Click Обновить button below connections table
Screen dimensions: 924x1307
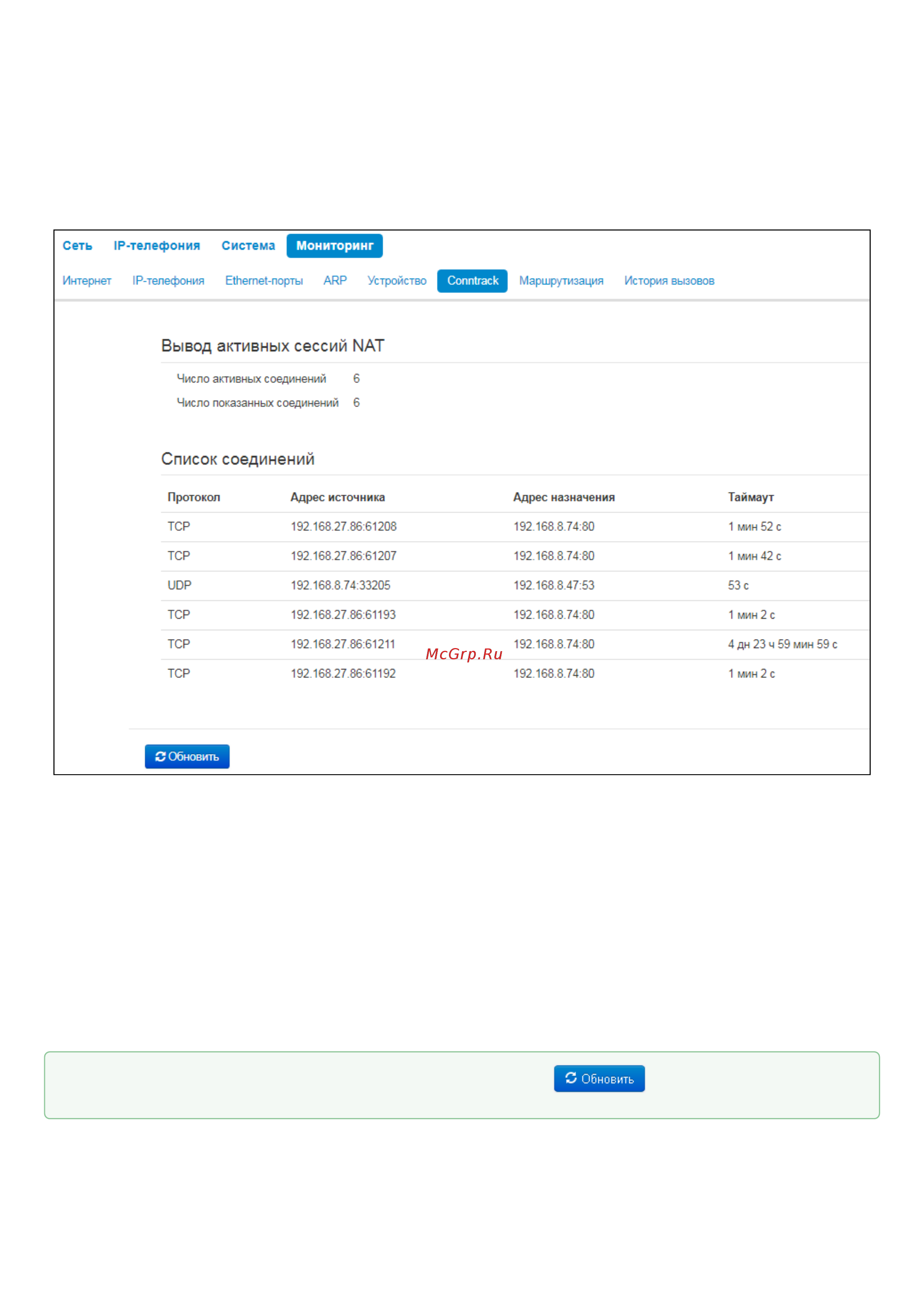(187, 757)
